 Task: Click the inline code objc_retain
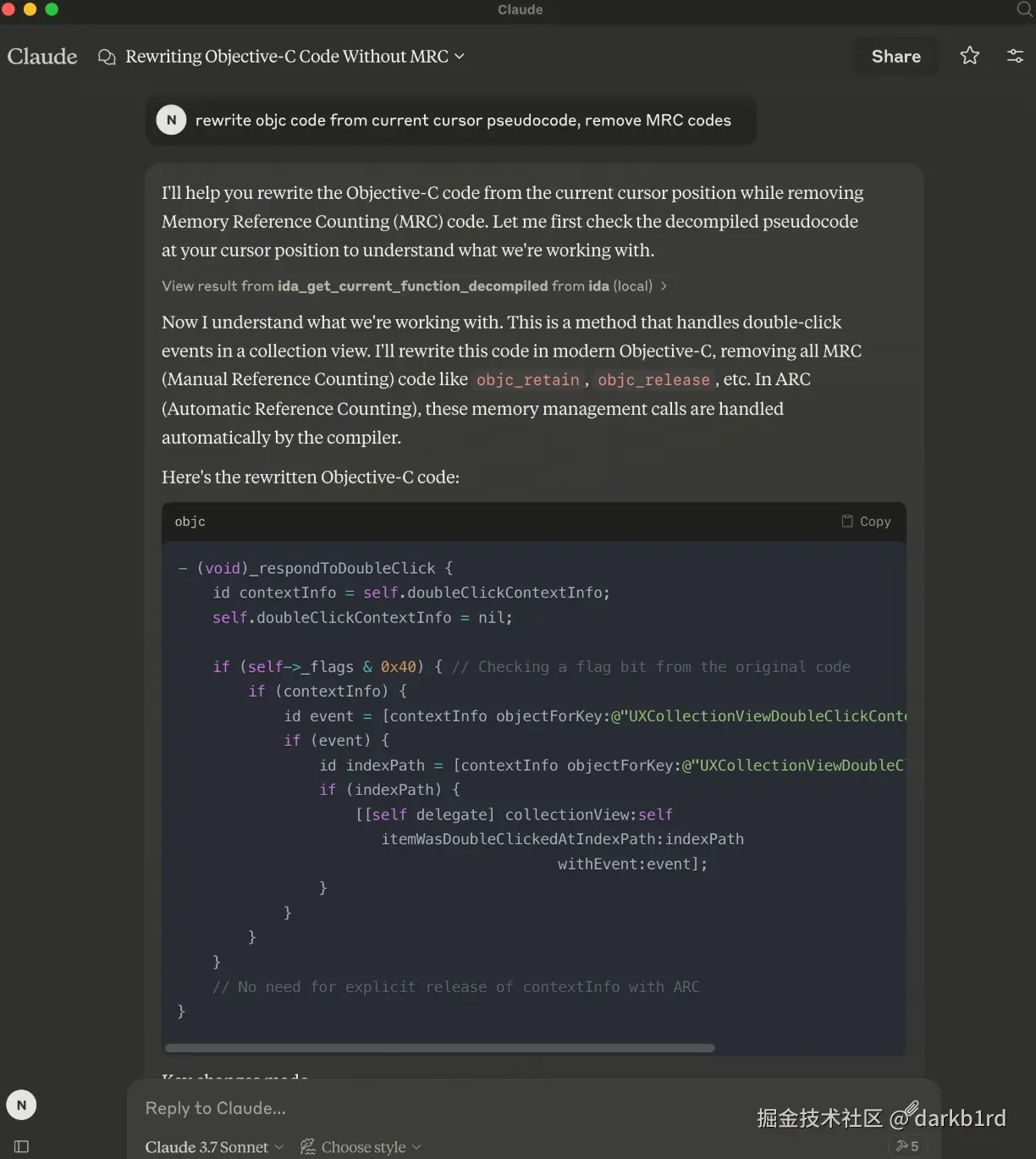click(528, 380)
